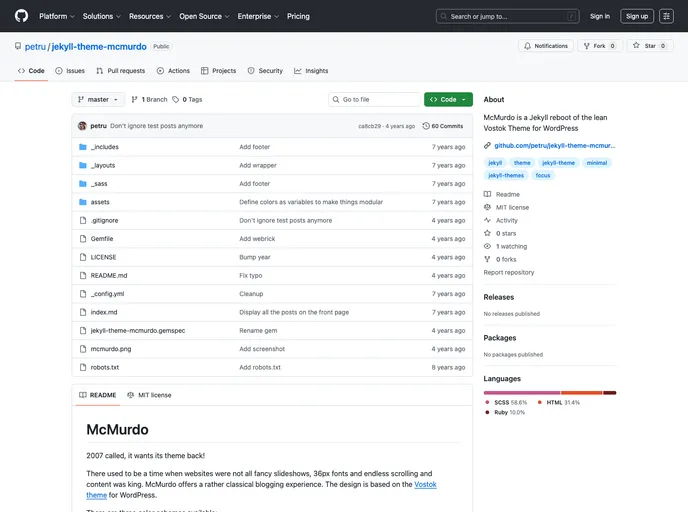Open the Vostok theme link

[x=425, y=484]
